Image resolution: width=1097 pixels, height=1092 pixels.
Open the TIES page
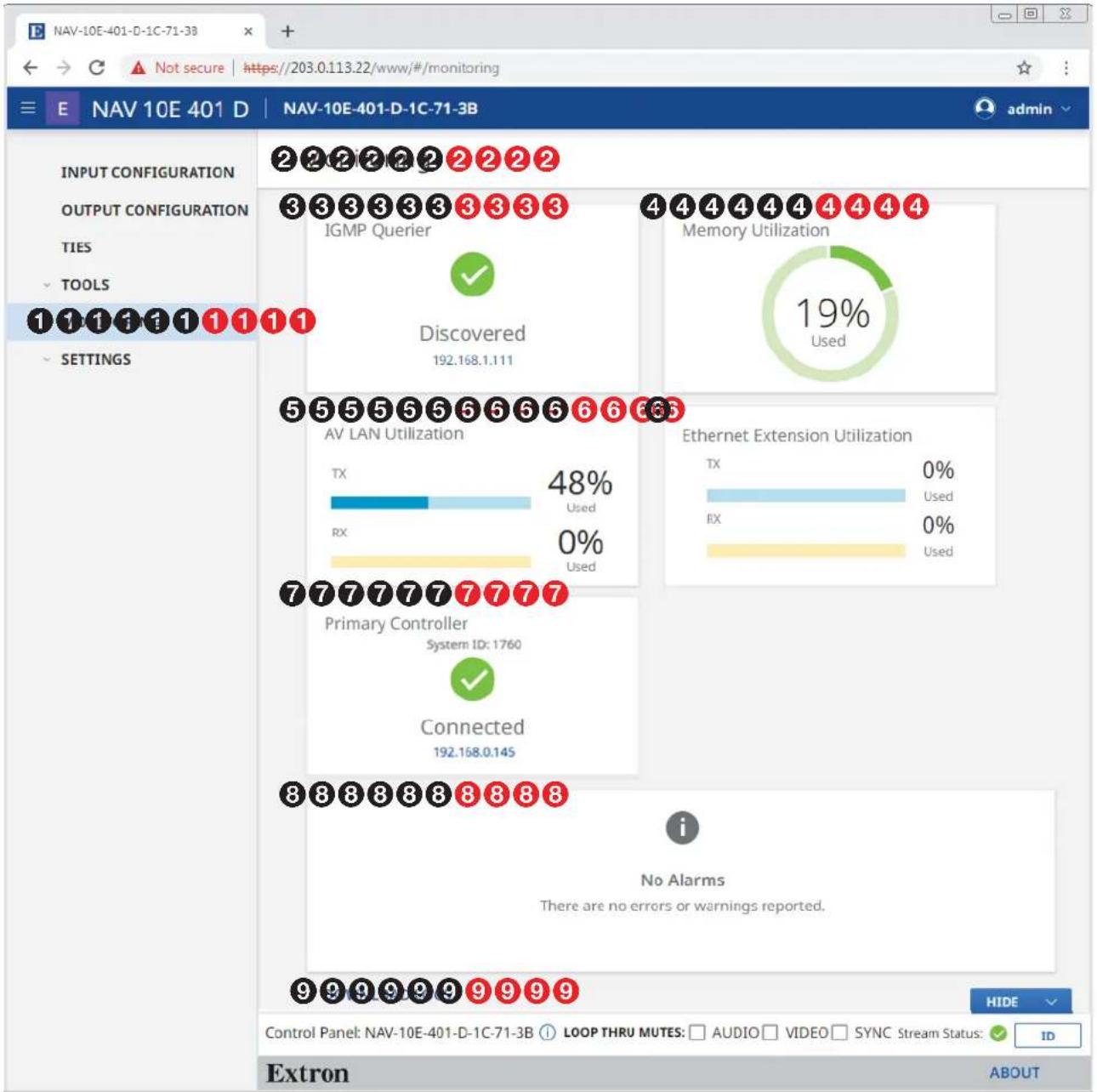pyautogui.click(x=76, y=247)
